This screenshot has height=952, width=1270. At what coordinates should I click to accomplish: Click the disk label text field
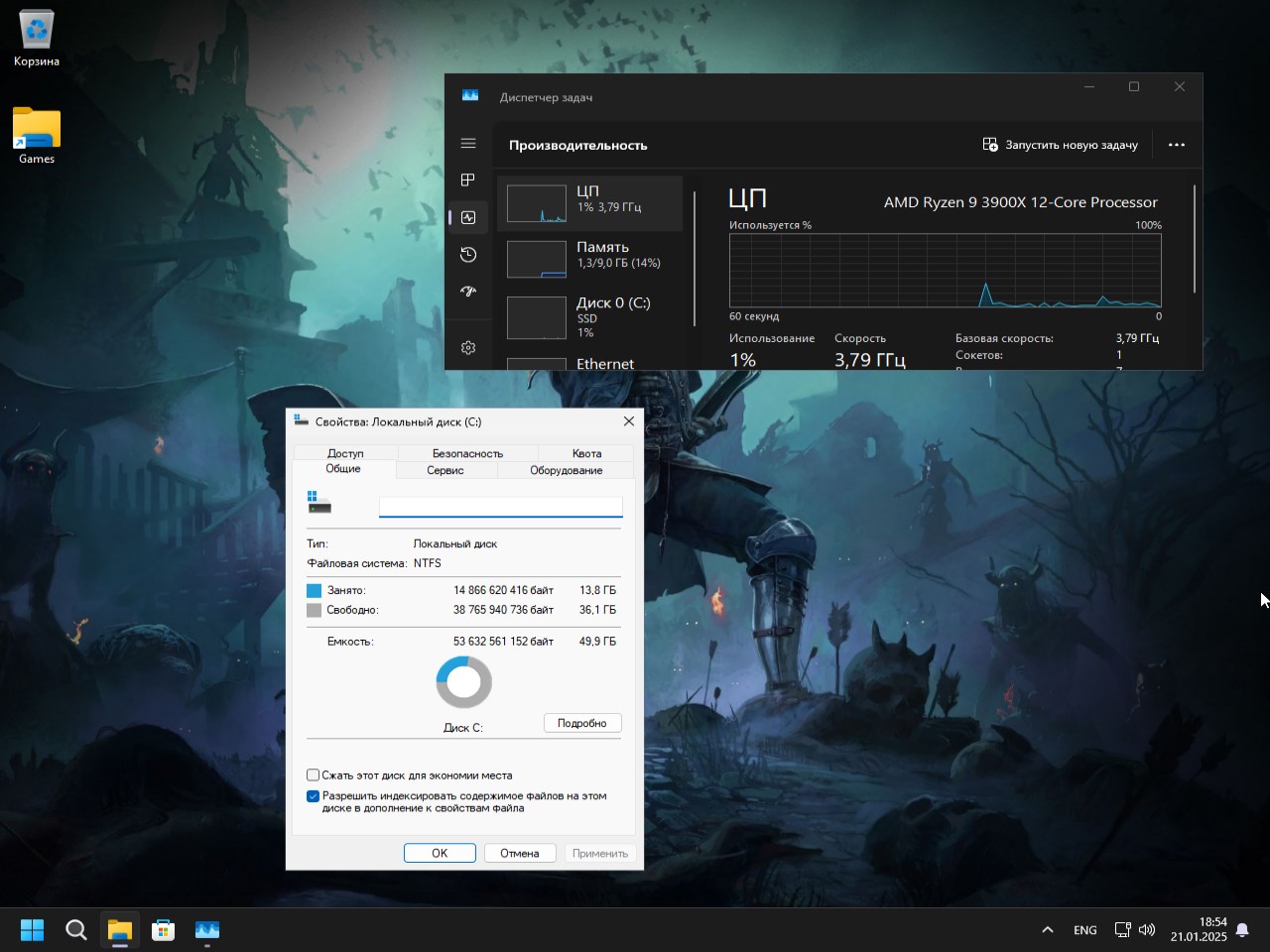tap(500, 507)
